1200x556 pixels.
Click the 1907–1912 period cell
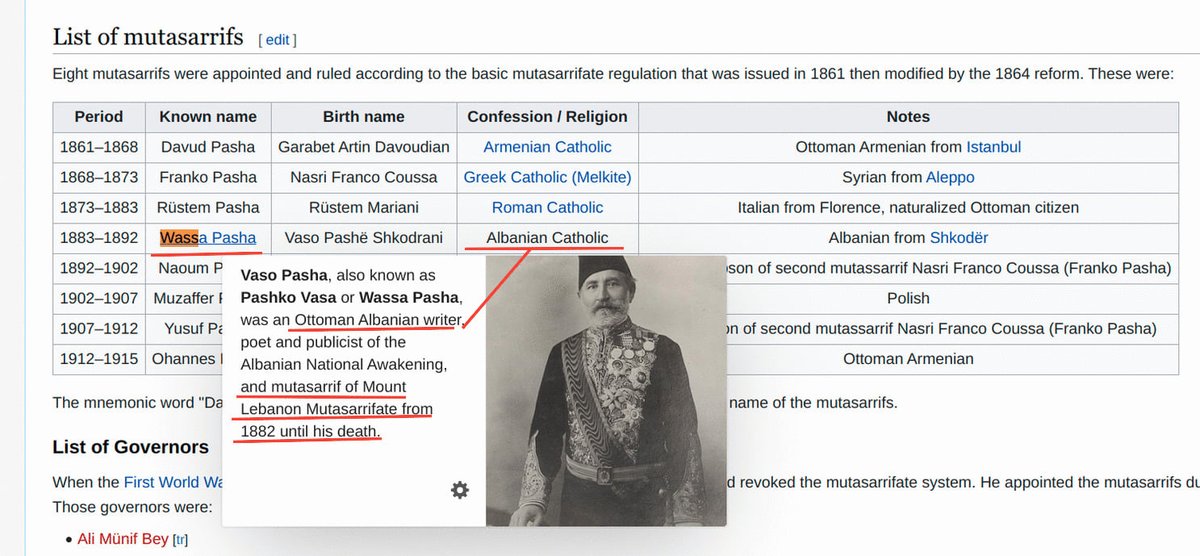tap(99, 328)
